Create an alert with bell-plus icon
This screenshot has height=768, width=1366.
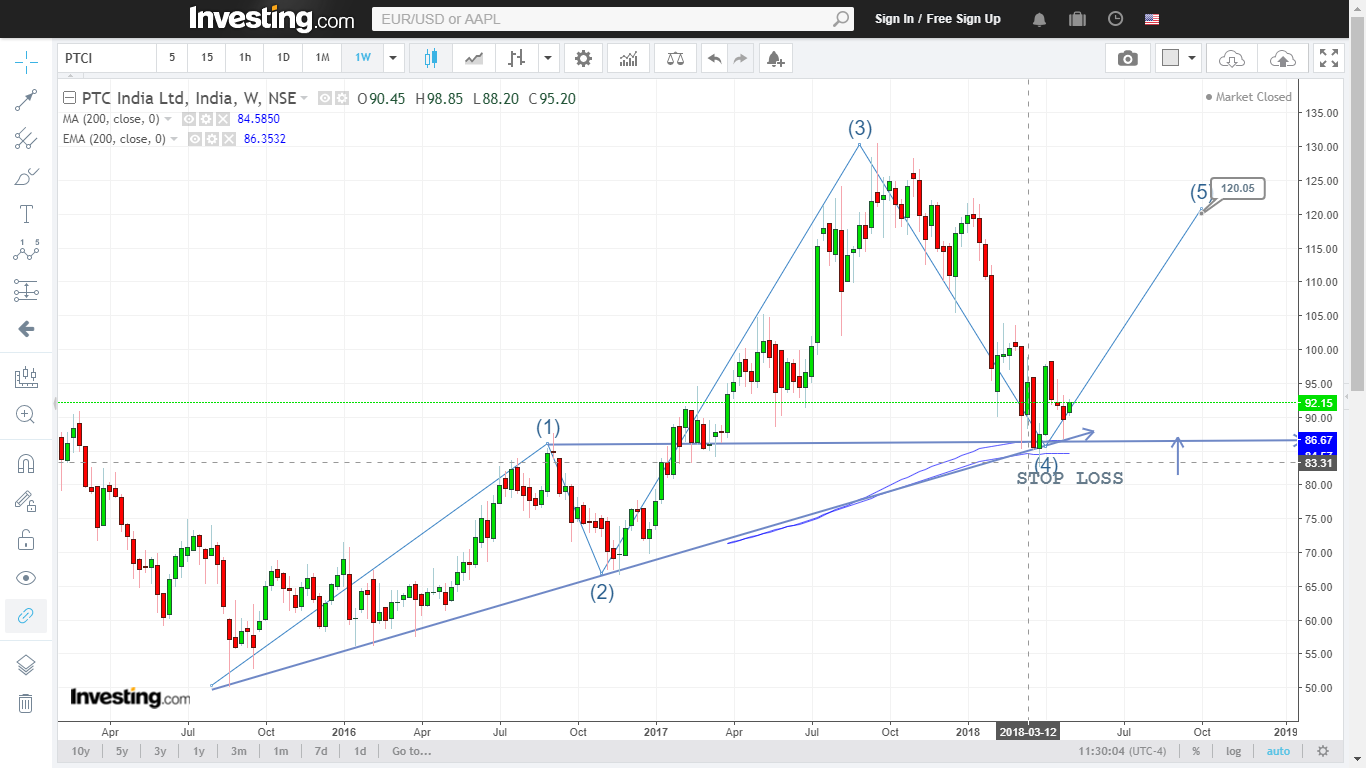(775, 58)
